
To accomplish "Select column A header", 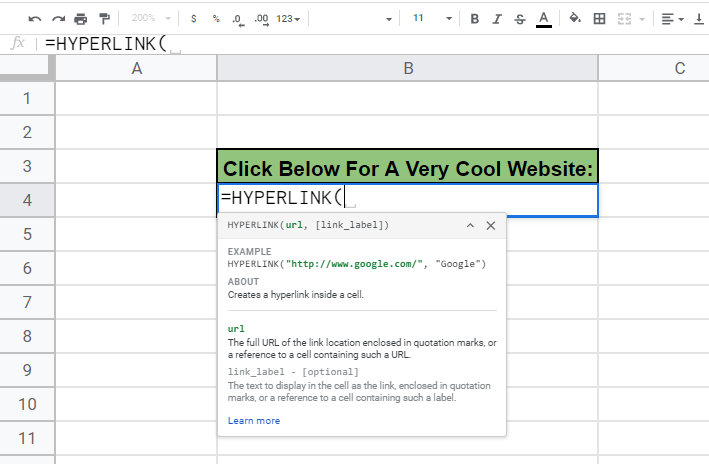I will (136, 68).
